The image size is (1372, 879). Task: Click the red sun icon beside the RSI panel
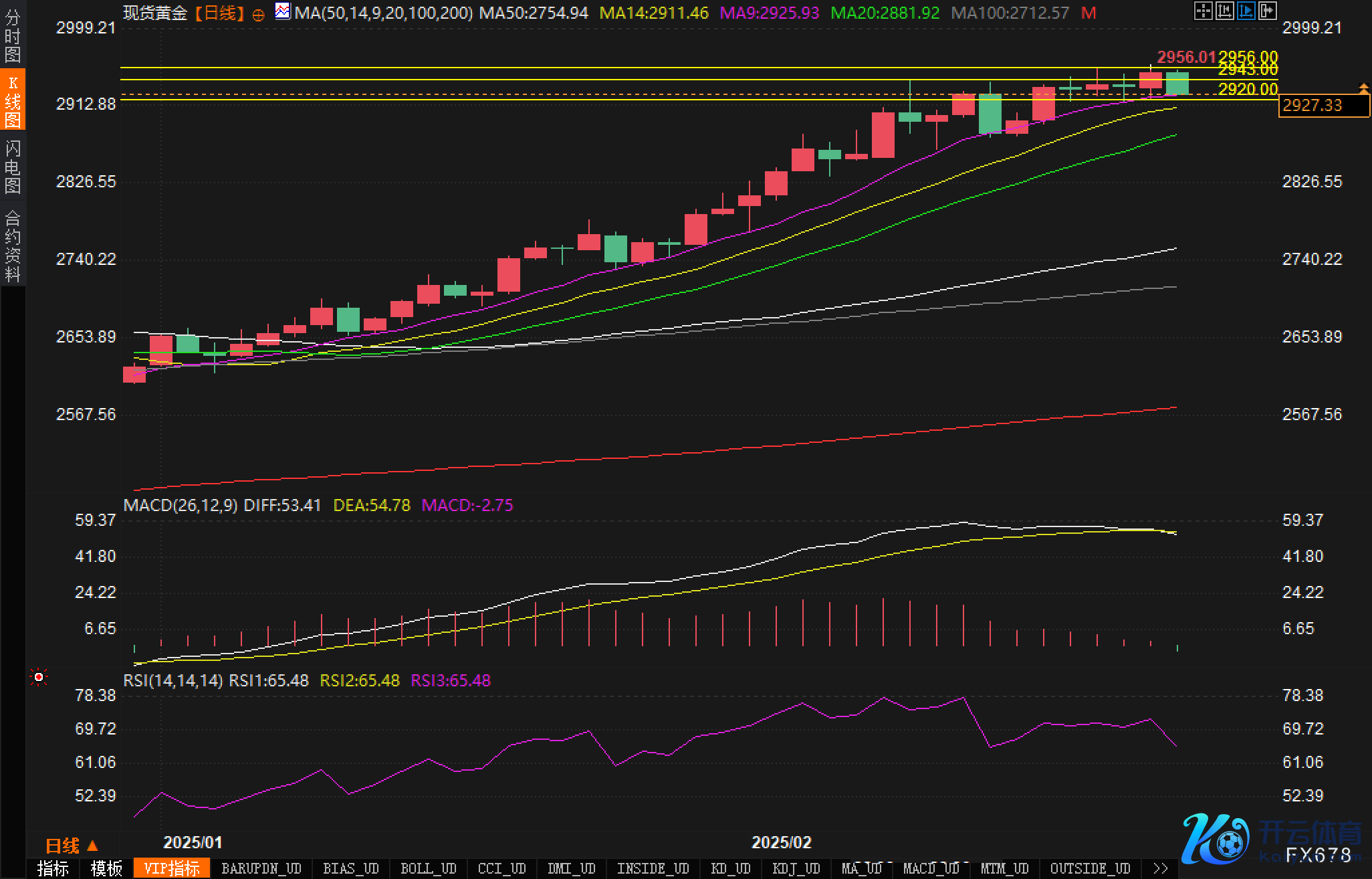pyautogui.click(x=39, y=678)
